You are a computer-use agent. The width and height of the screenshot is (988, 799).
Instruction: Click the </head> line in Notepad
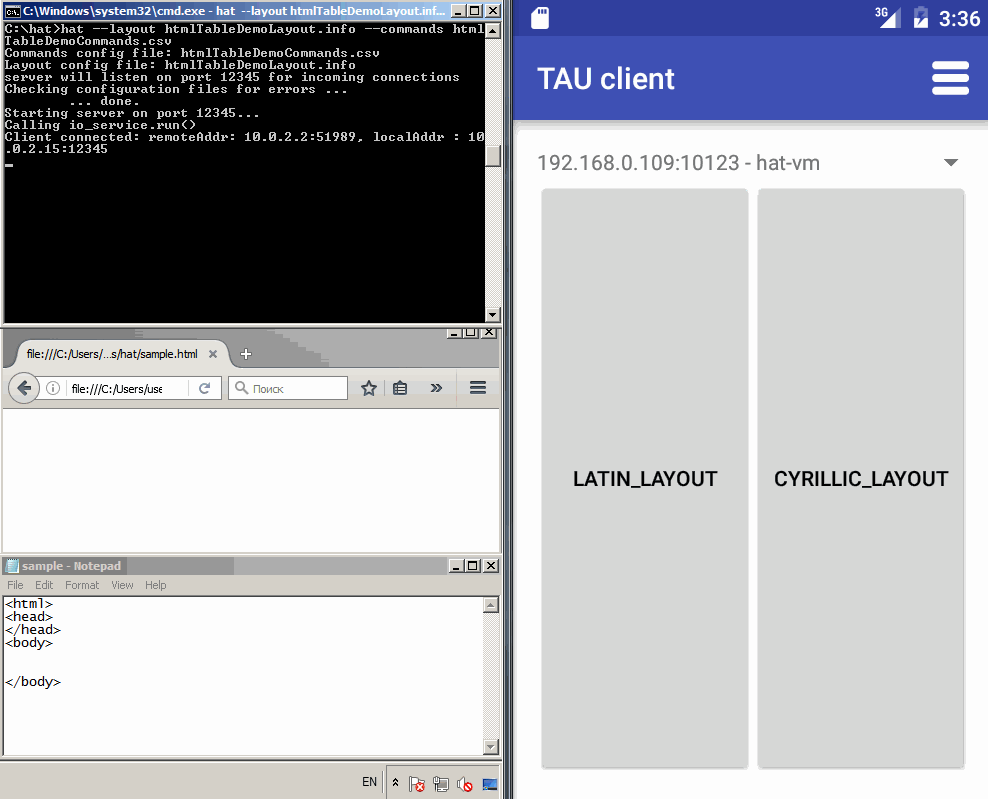[x=33, y=629]
